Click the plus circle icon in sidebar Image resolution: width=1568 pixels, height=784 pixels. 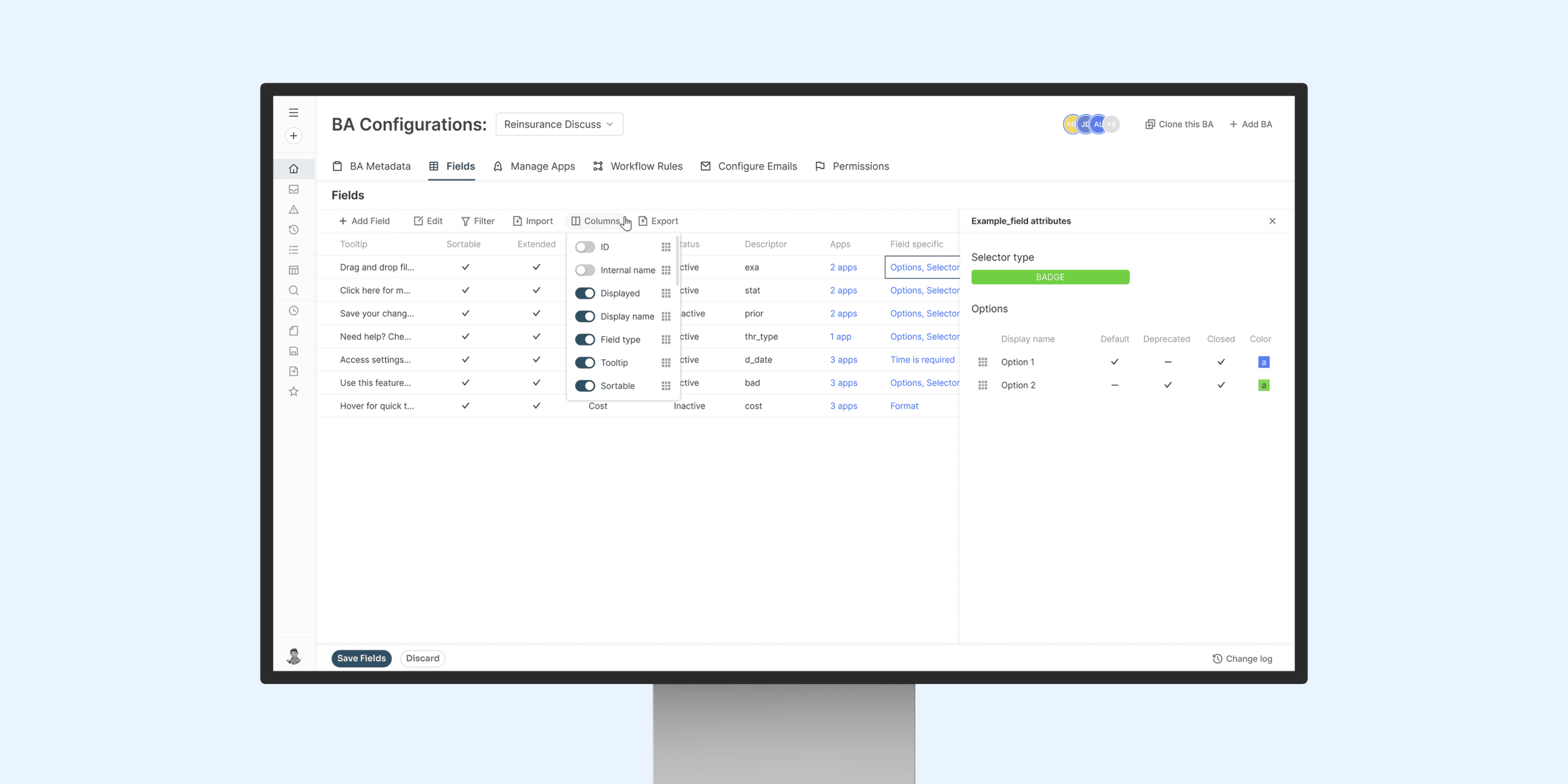pyautogui.click(x=293, y=136)
